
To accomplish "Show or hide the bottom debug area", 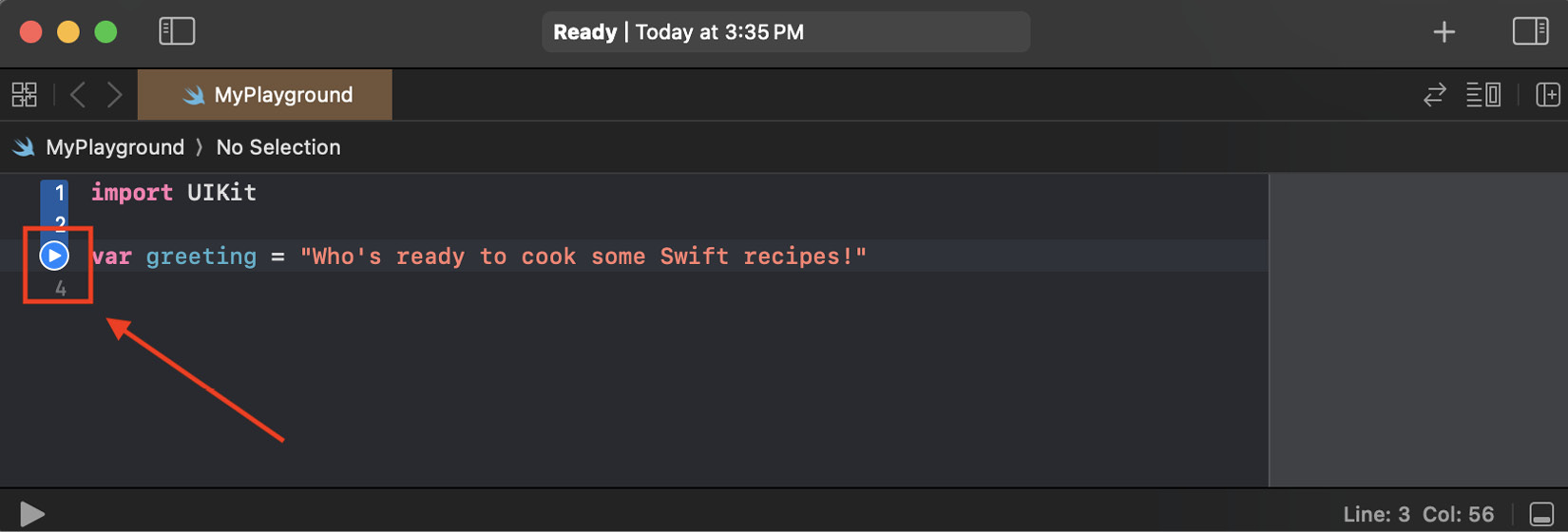I will pos(1541,514).
